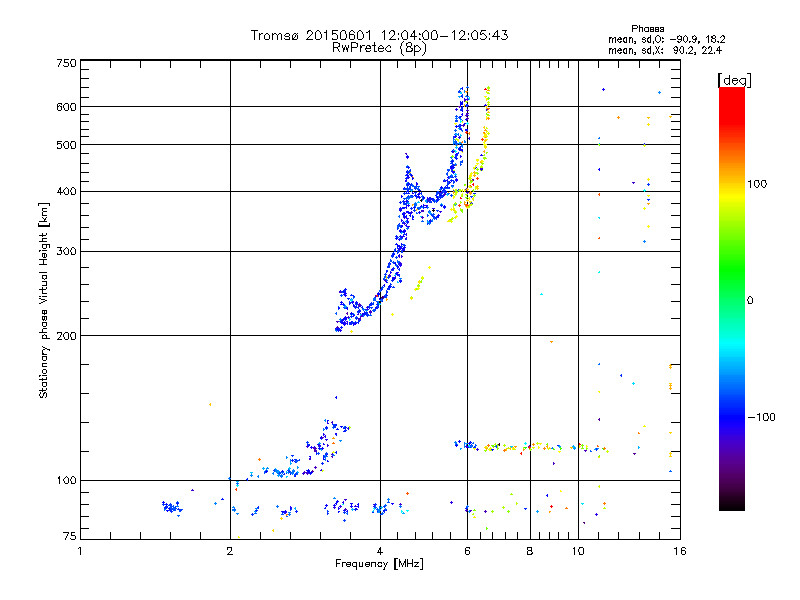This screenshot has width=800, height=600.
Task: Click the x-axis label "1"
Action: point(80,551)
